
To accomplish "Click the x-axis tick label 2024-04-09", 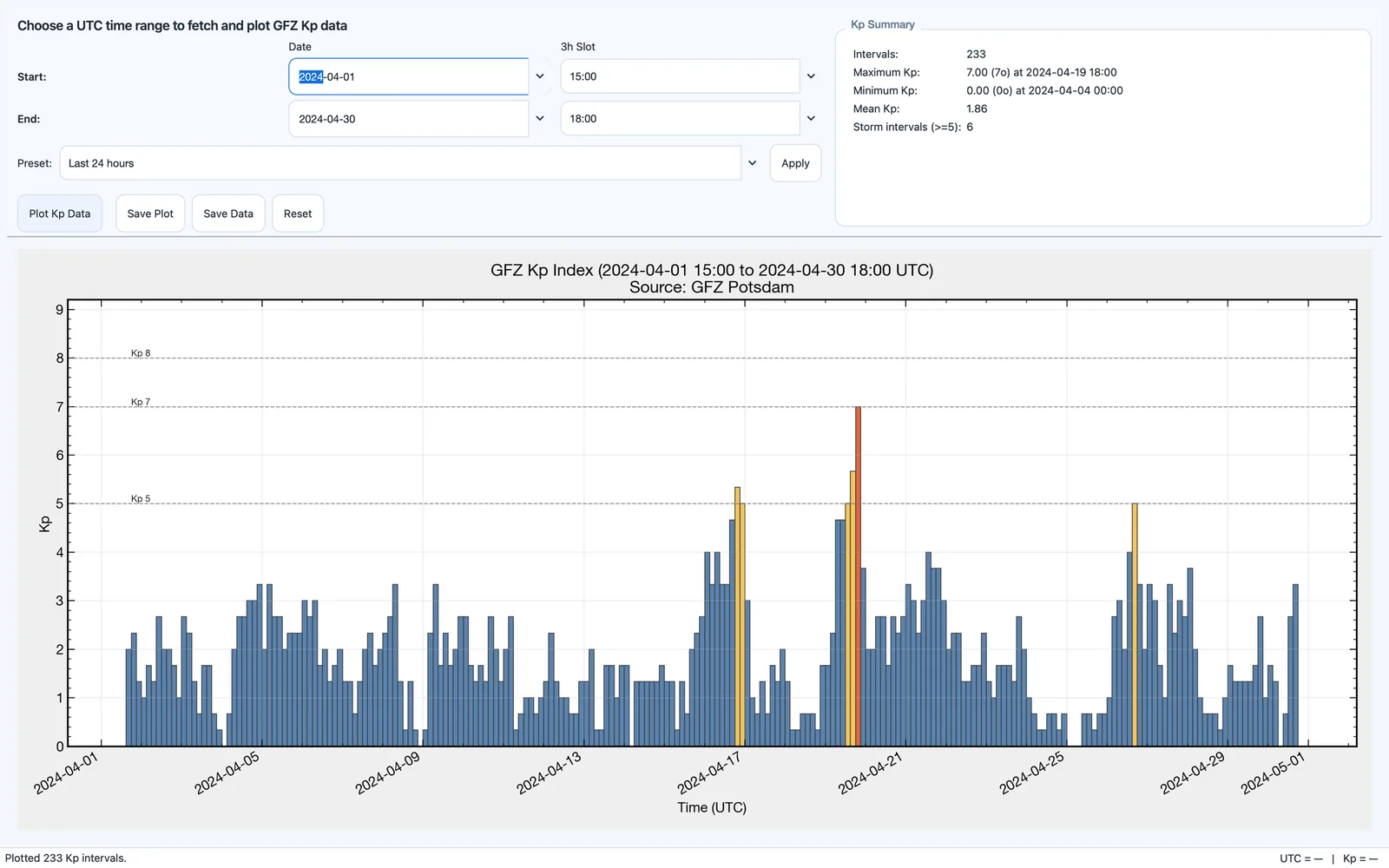I will click(387, 773).
